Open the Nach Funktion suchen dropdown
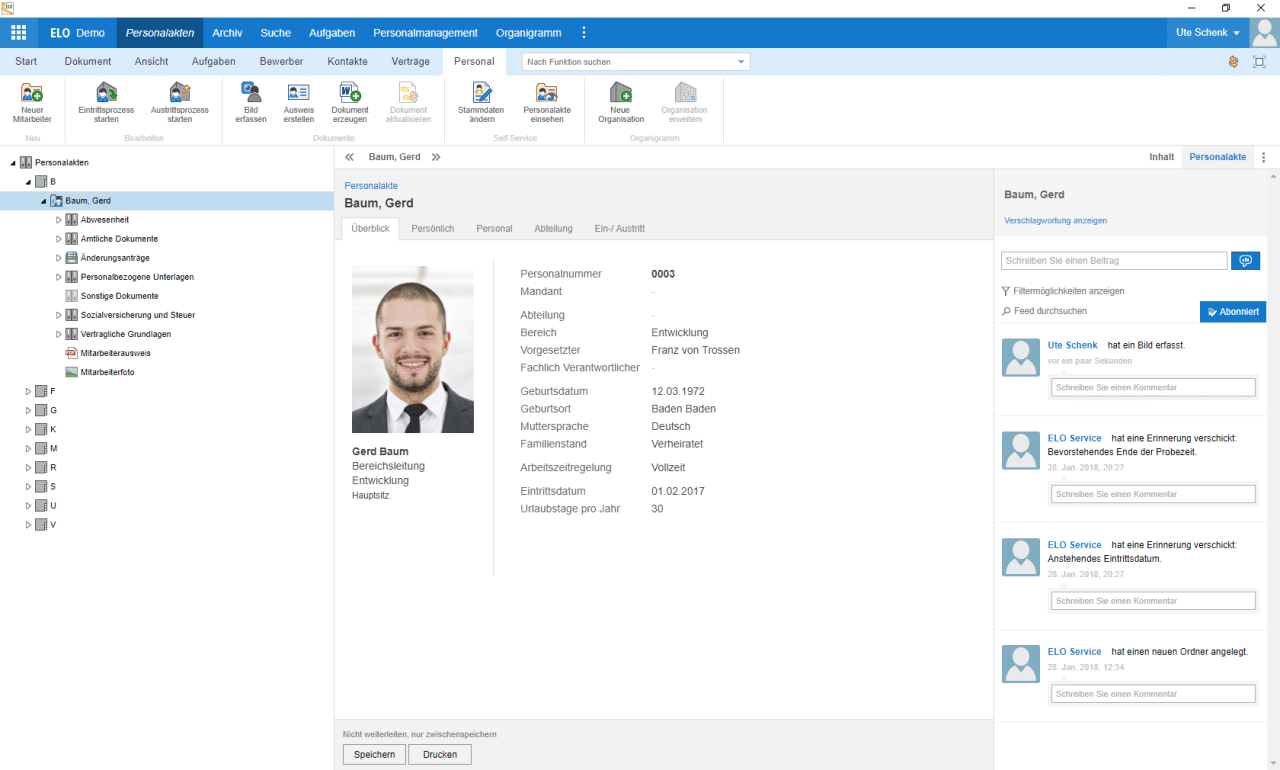1280x770 pixels. pos(741,62)
